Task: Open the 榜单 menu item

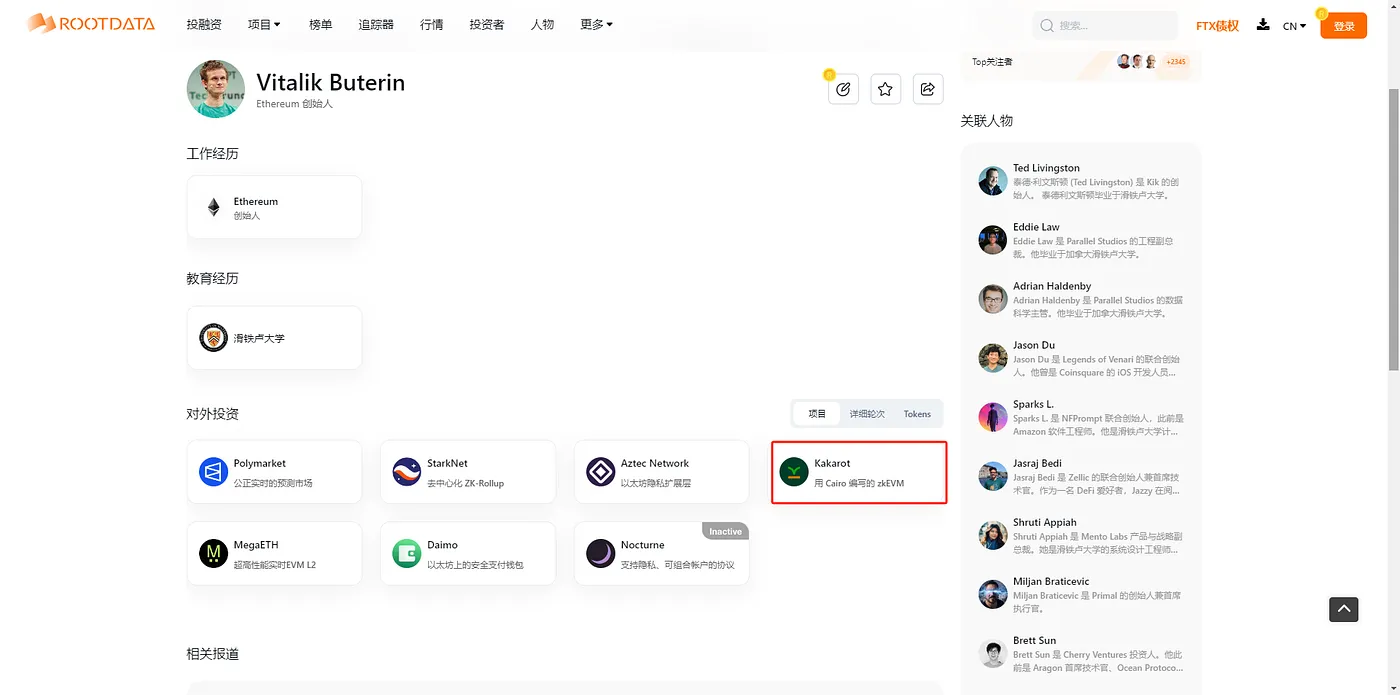Action: pos(320,24)
